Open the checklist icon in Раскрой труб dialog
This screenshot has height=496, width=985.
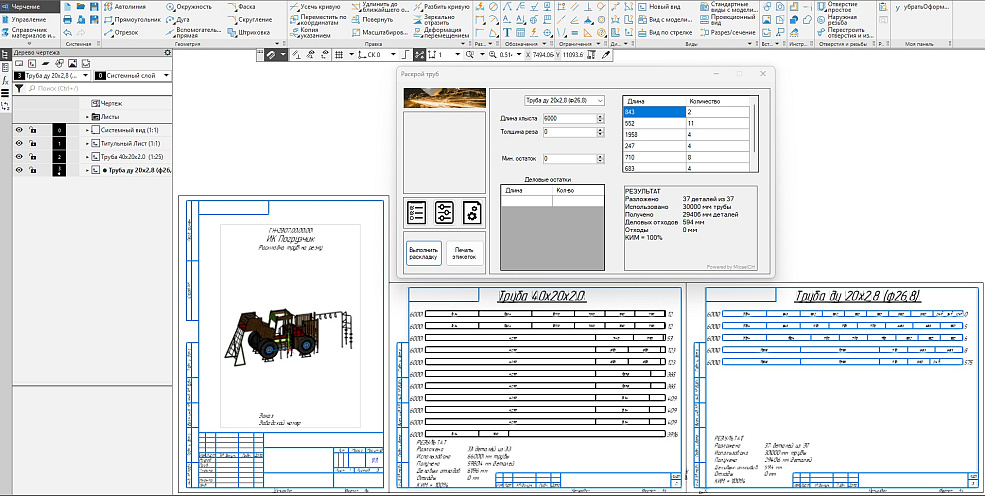point(418,212)
